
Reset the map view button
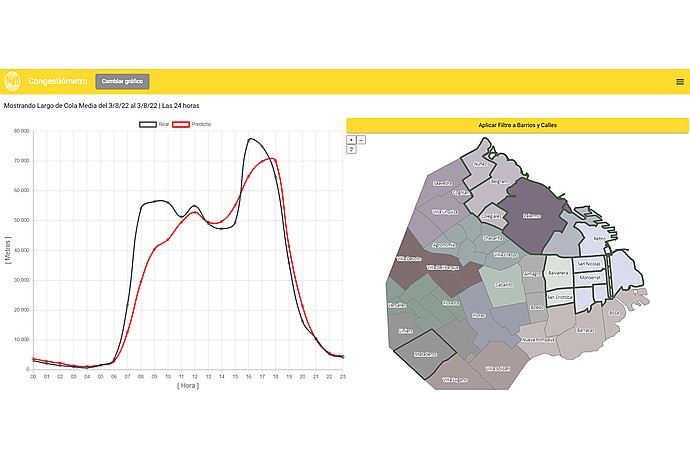click(x=351, y=150)
